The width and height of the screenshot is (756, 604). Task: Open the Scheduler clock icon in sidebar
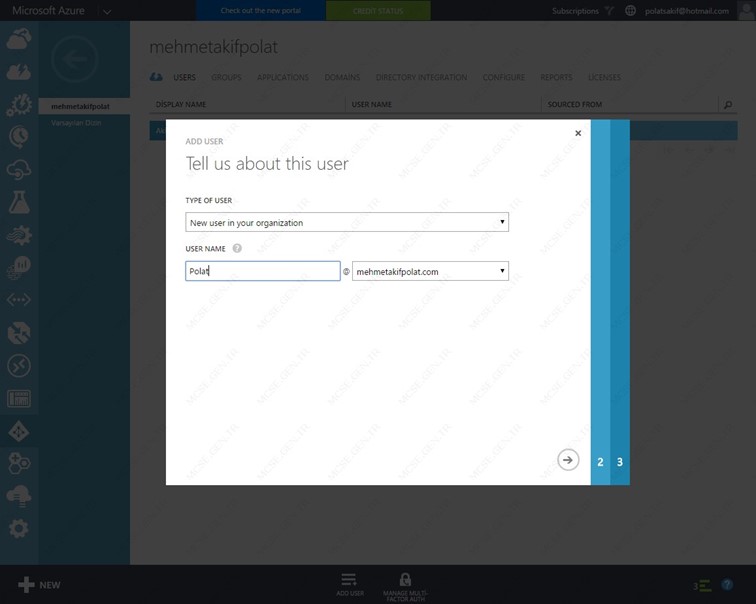(x=19, y=137)
